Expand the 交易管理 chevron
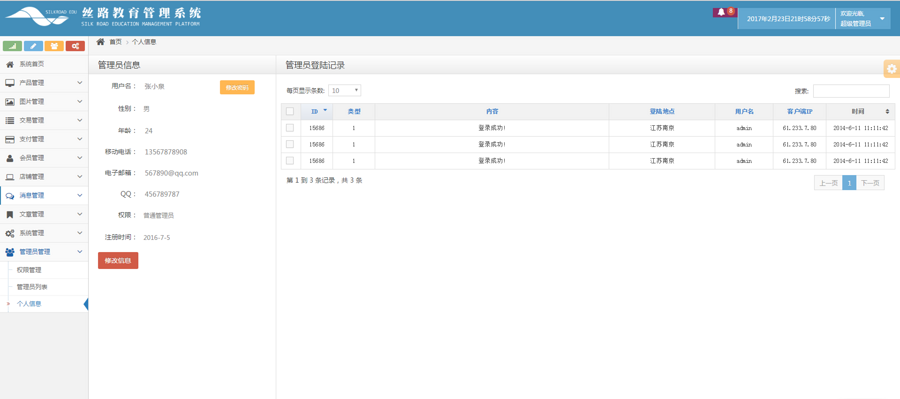900x399 pixels. click(x=80, y=121)
